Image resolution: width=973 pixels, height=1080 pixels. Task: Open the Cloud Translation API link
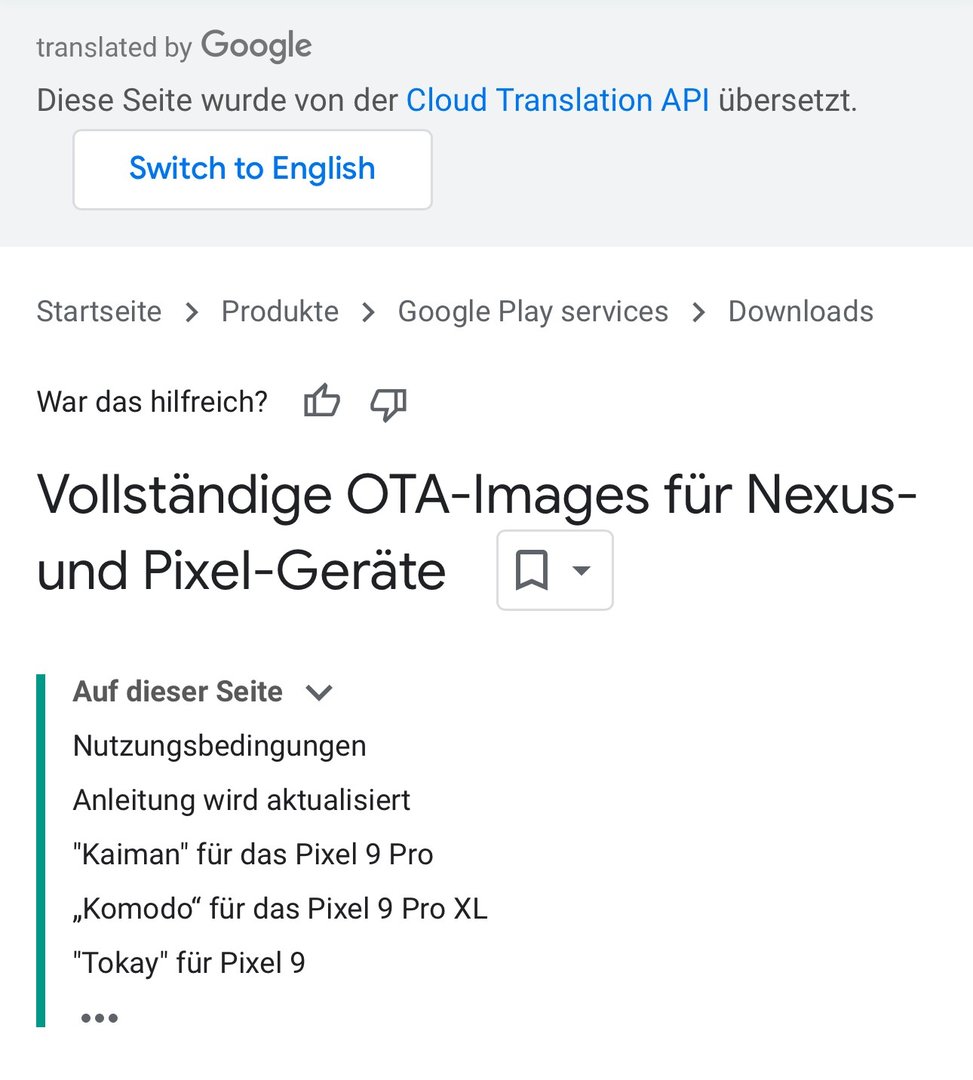pyautogui.click(x=557, y=100)
